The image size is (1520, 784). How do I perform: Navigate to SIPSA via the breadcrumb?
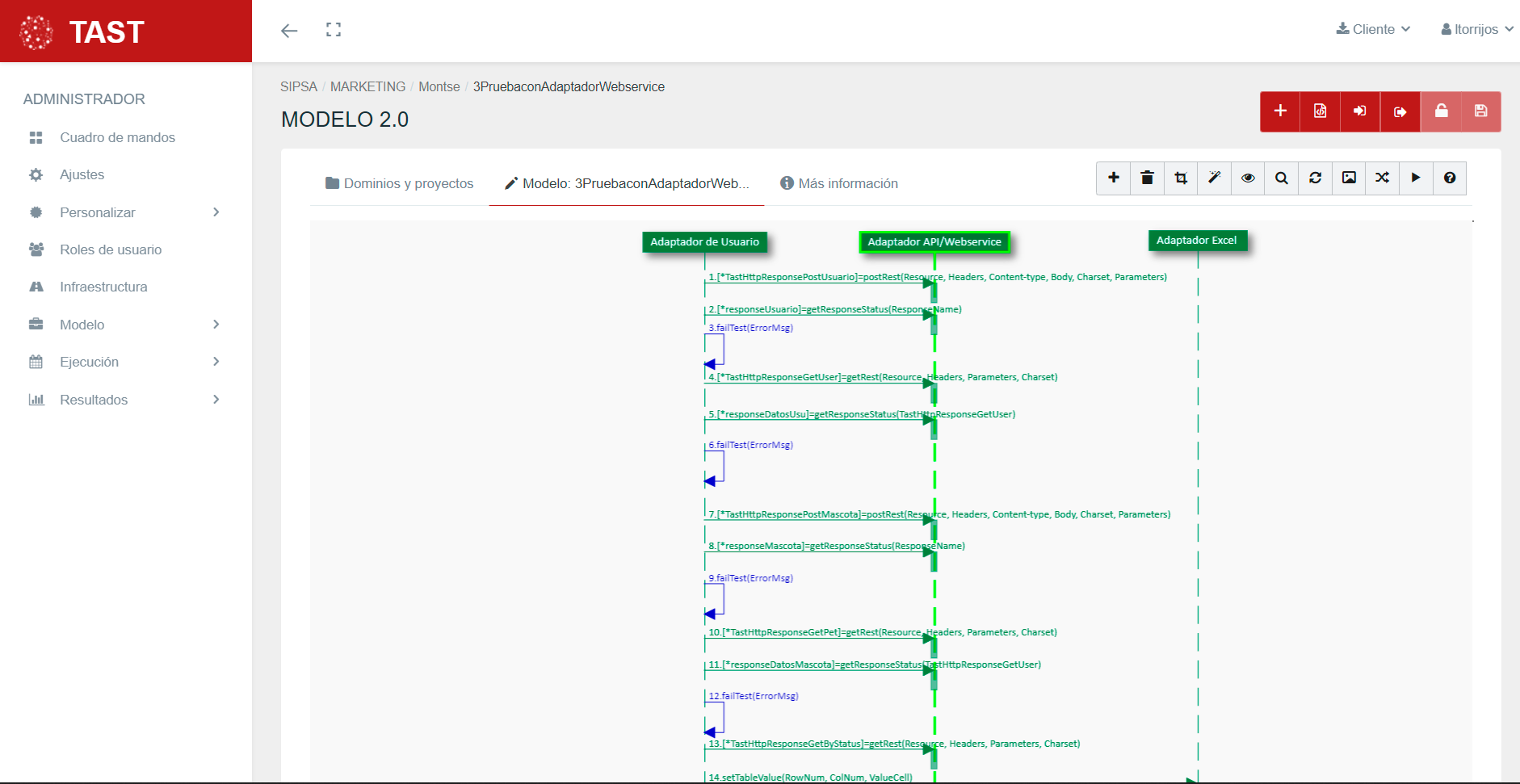298,86
